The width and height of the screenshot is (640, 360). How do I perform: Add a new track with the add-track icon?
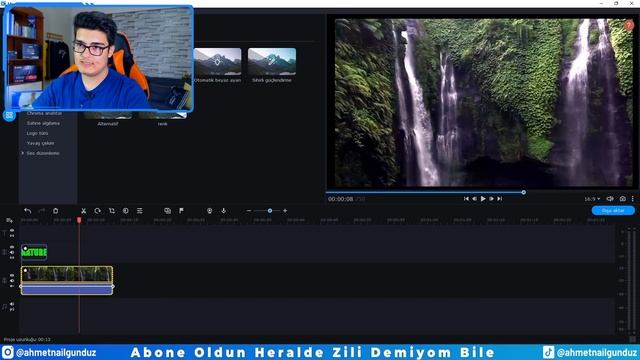[x=9, y=220]
